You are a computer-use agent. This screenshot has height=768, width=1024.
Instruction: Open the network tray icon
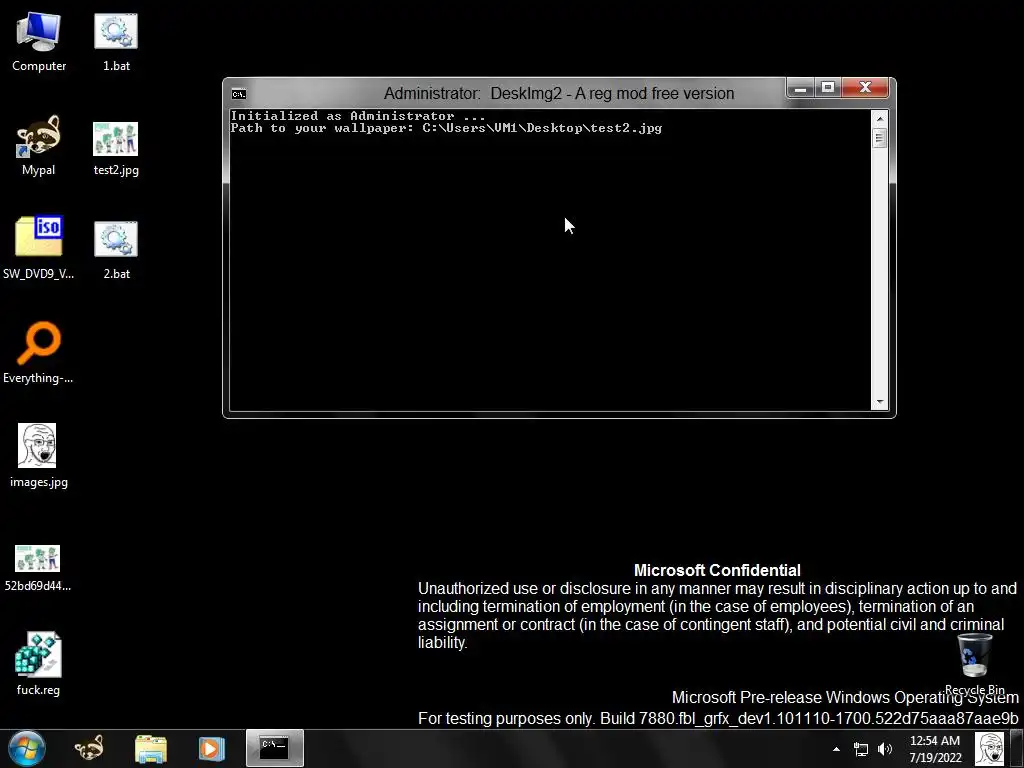pyautogui.click(x=861, y=749)
